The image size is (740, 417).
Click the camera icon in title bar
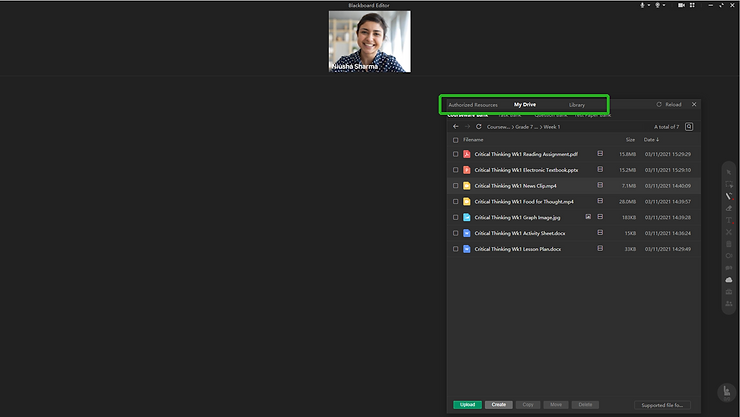pyautogui.click(x=681, y=5)
